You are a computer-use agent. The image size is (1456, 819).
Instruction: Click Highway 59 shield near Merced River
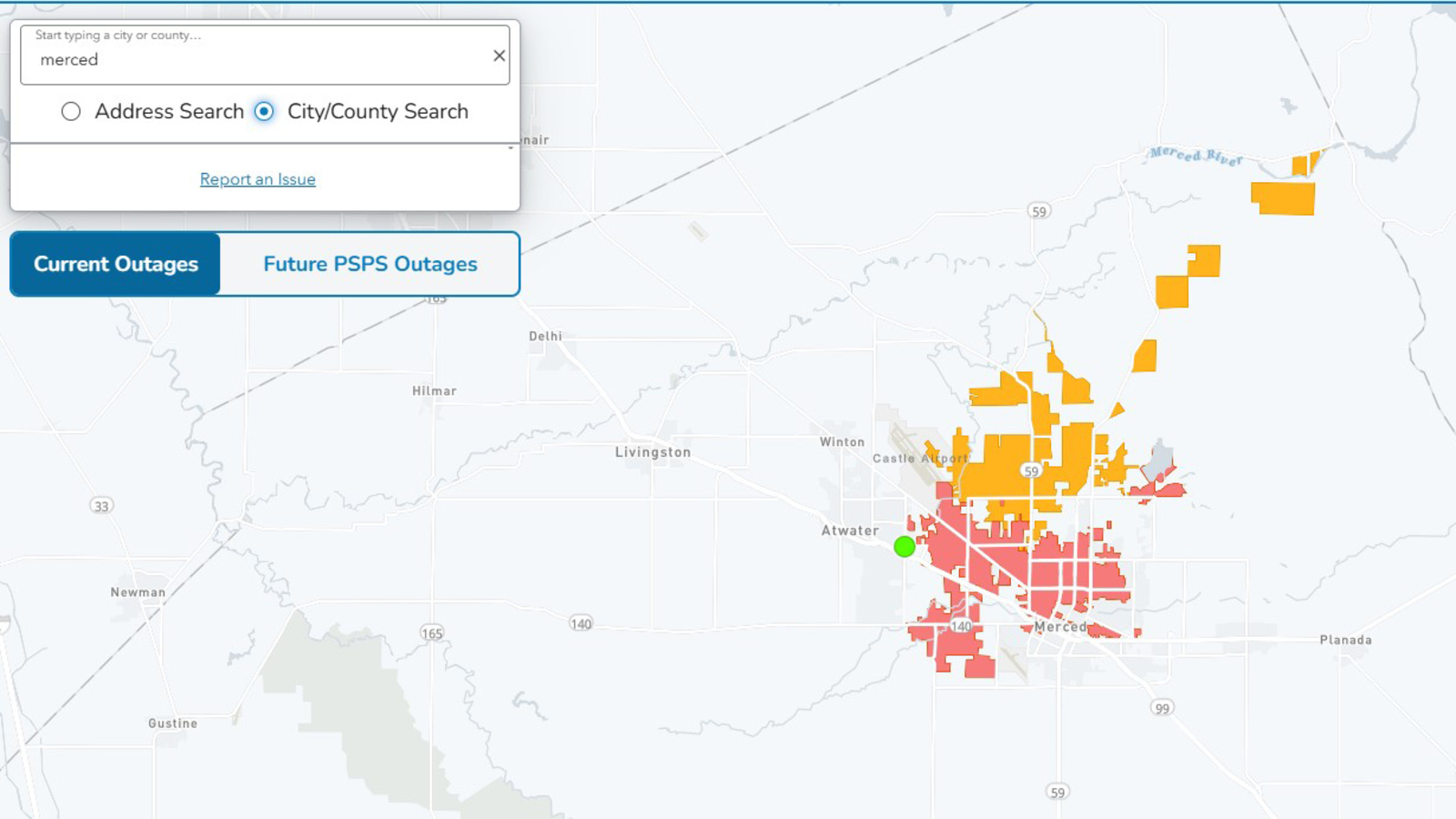click(x=1039, y=211)
